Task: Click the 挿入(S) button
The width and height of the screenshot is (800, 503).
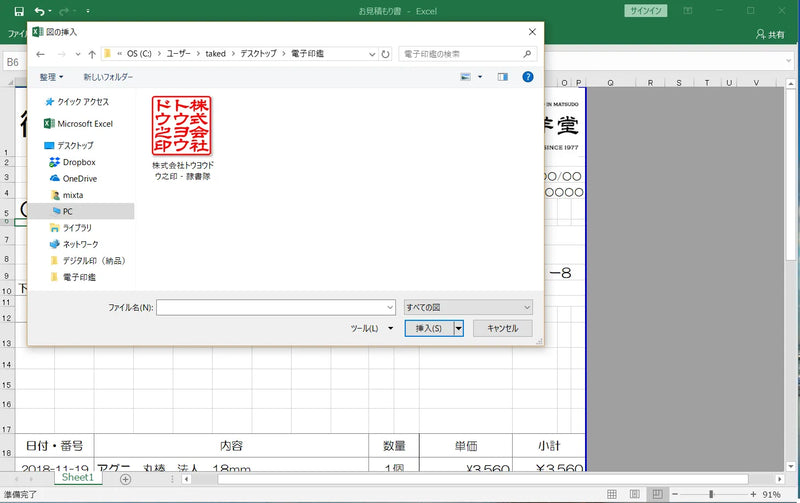Action: 429,329
